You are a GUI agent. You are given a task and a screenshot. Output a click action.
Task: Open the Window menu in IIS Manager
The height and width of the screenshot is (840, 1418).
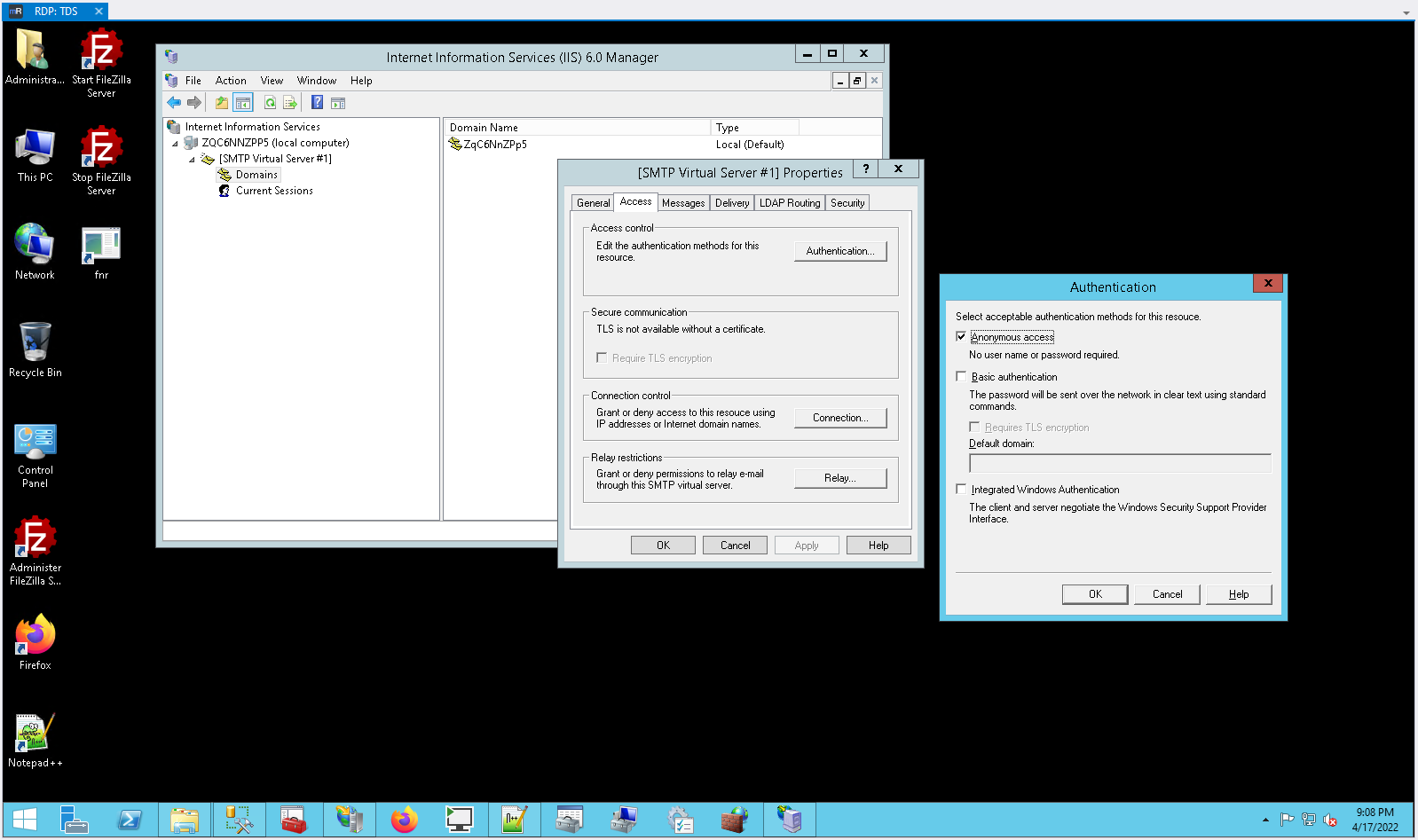317,81
